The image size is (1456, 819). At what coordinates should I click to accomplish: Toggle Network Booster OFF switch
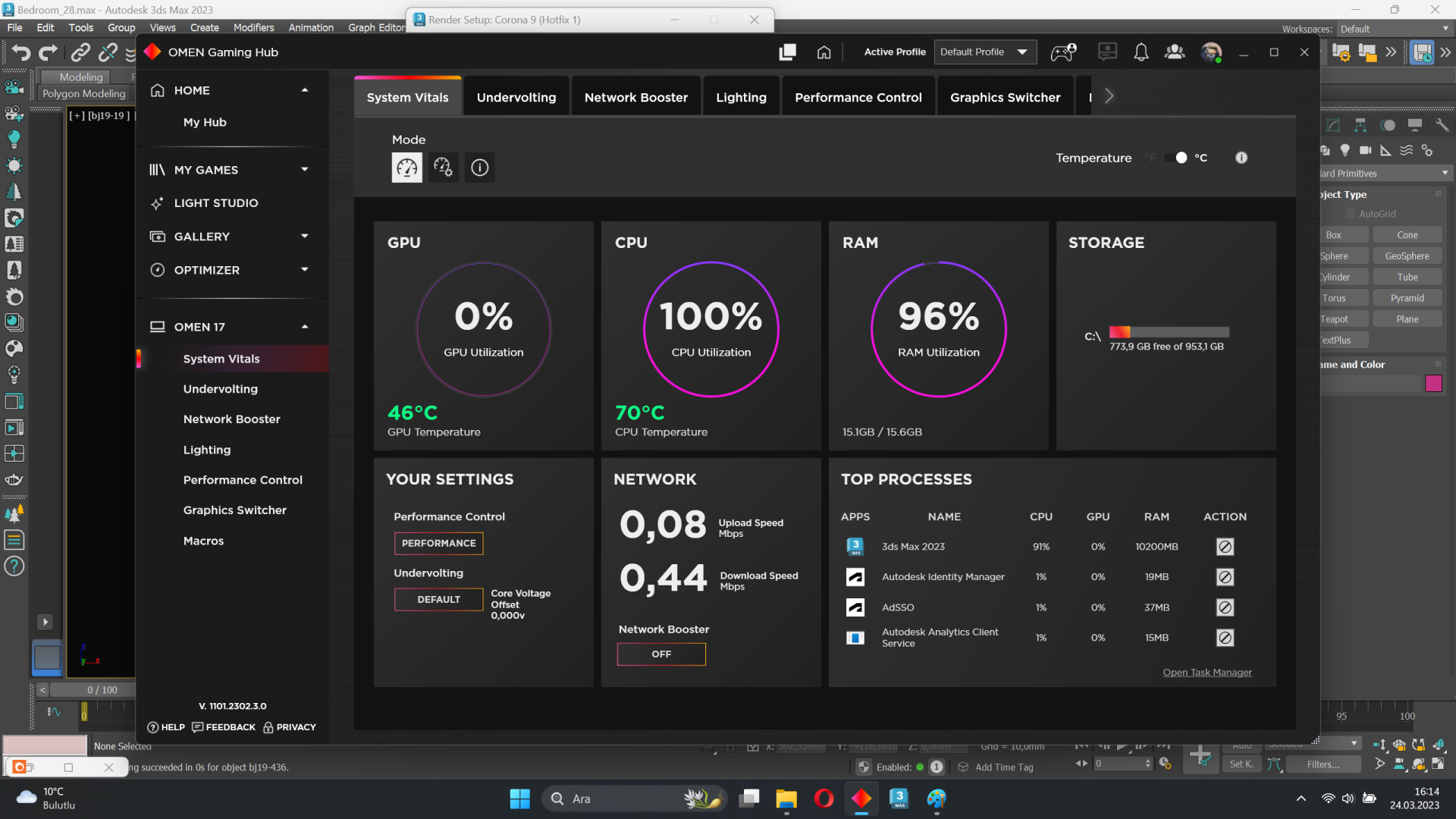661,654
